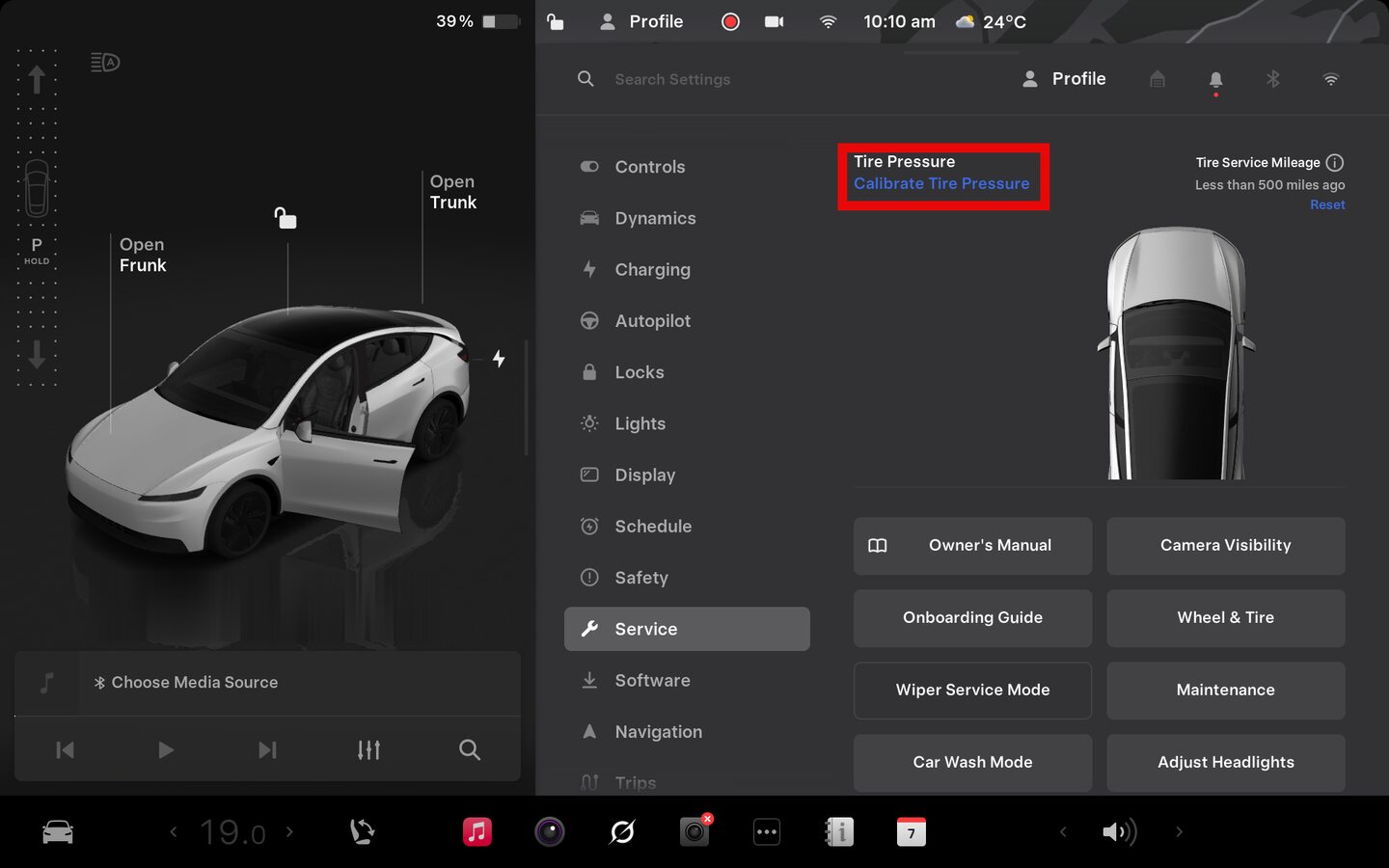Open the calendar app icon
1389x868 pixels.
pos(911,831)
